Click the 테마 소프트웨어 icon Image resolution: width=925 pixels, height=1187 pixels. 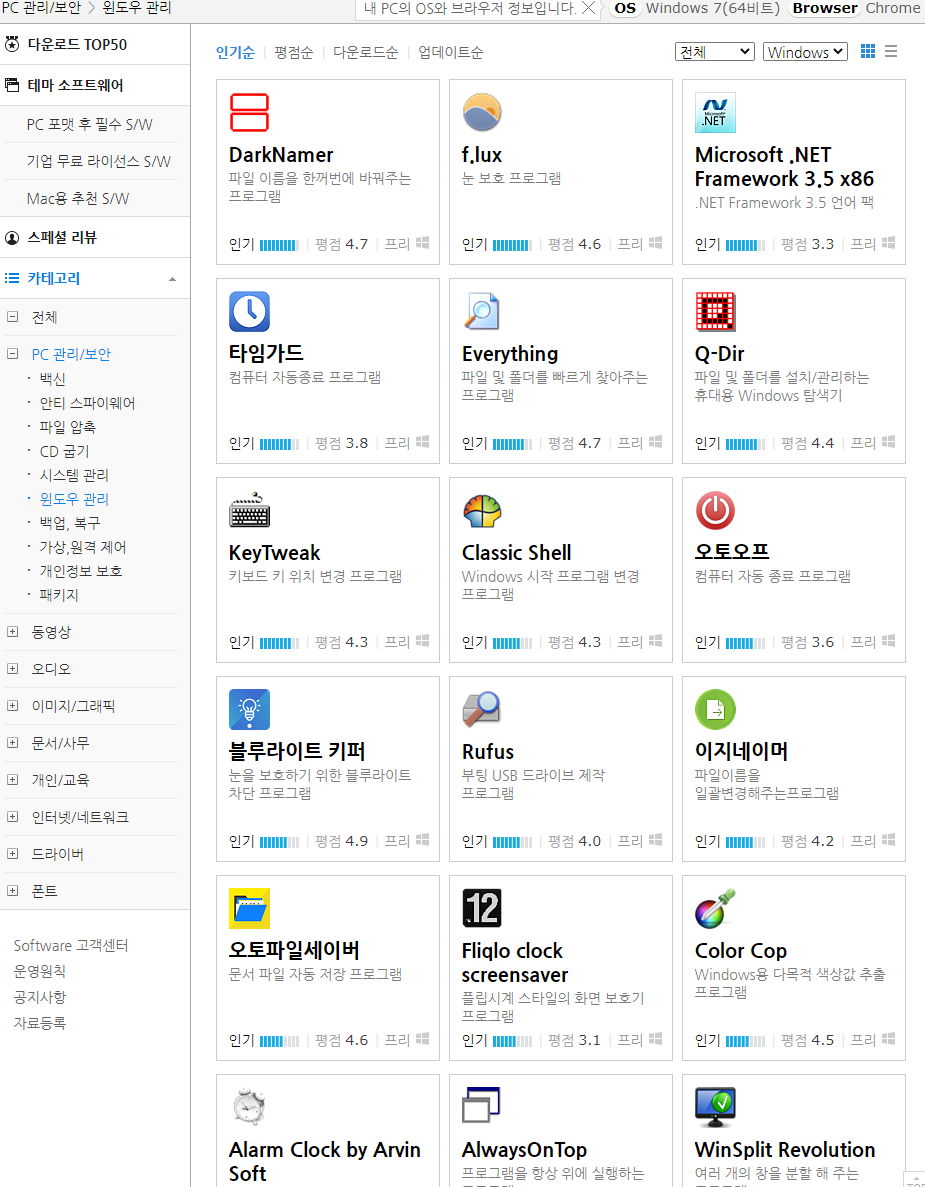(x=12, y=85)
